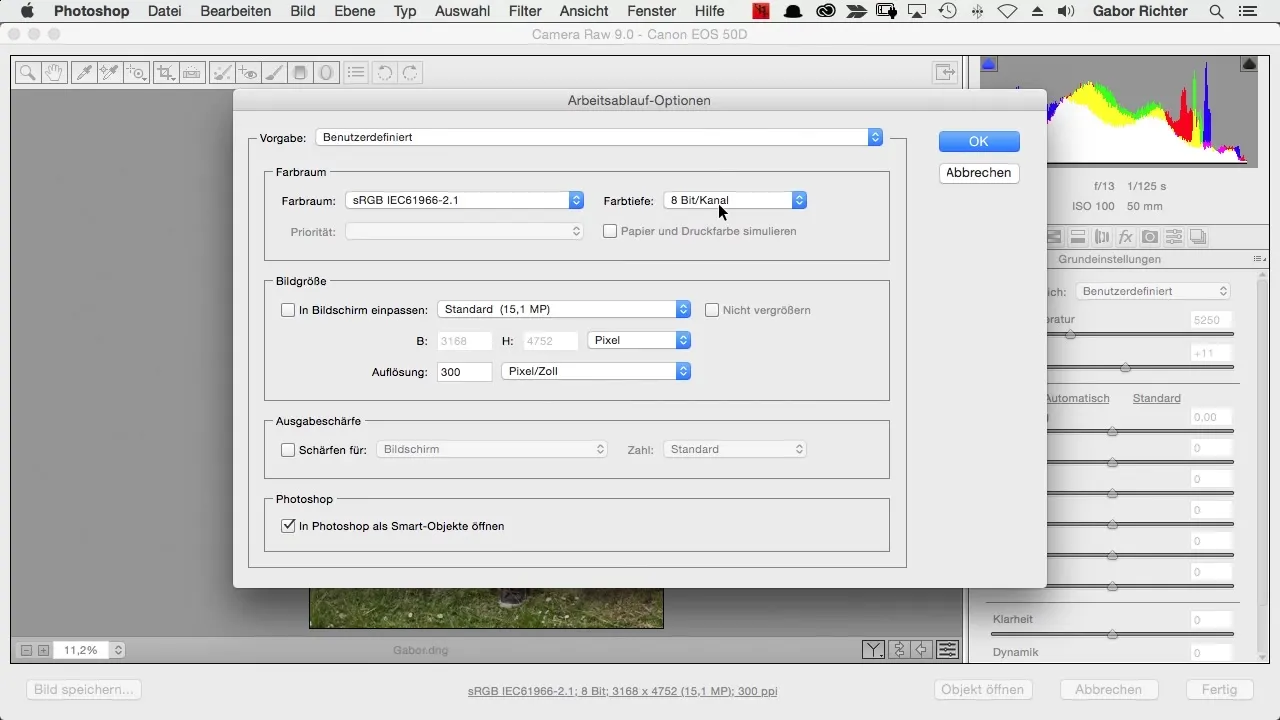Adjust the Klarheit slider

1112,634
